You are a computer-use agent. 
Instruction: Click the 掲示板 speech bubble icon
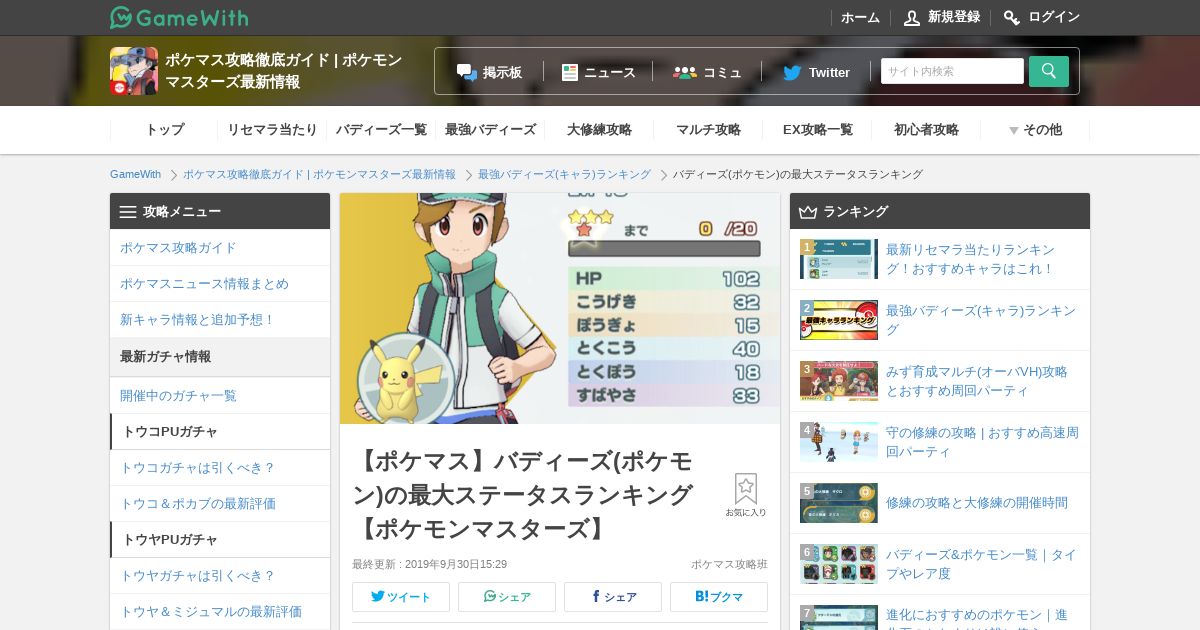tap(467, 72)
